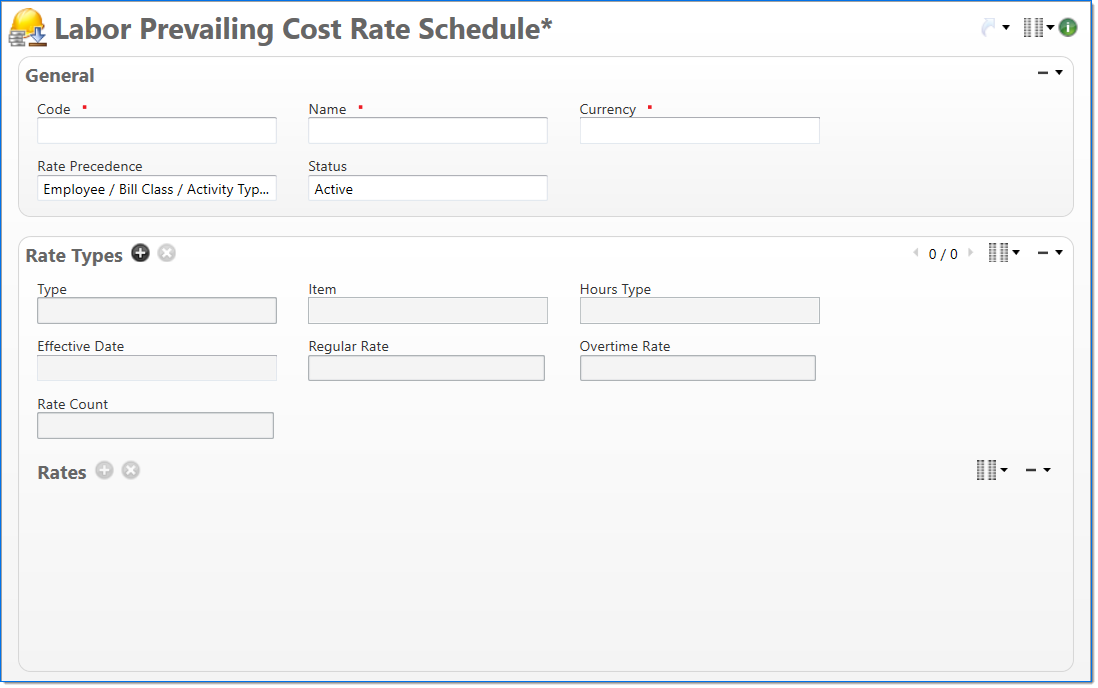Open the share arrow dropdown in header
The height and width of the screenshot is (688, 1098).
[x=994, y=28]
